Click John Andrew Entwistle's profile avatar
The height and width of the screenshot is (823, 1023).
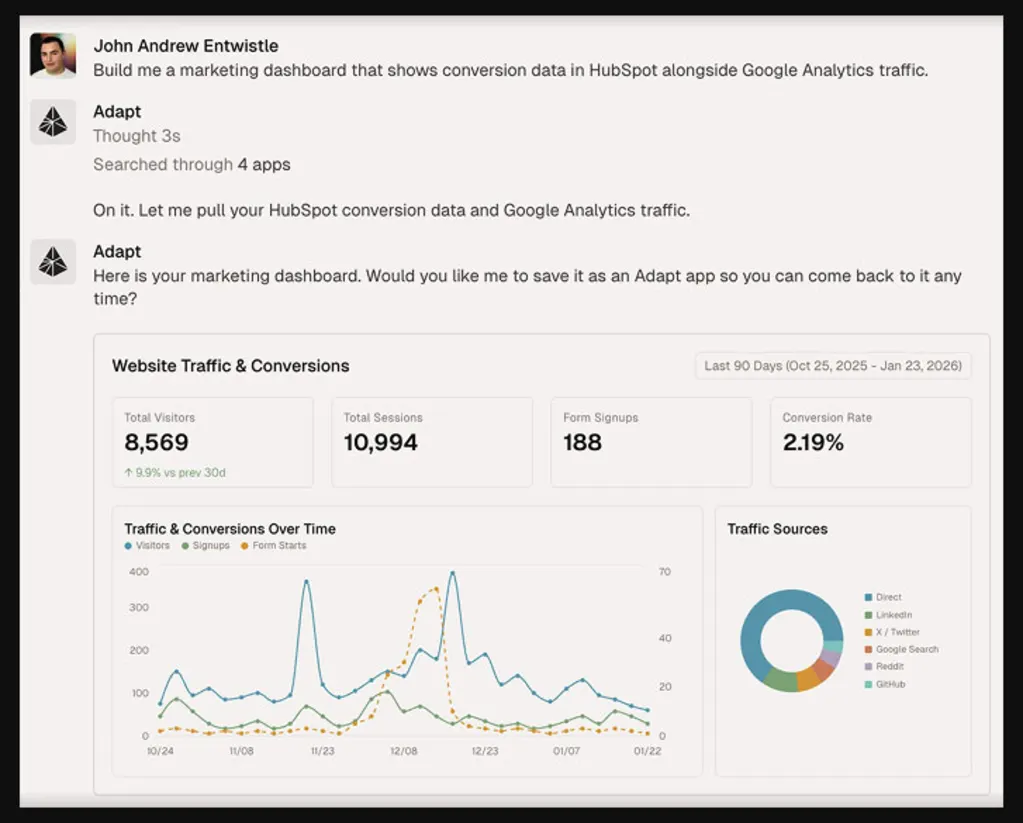tap(52, 56)
